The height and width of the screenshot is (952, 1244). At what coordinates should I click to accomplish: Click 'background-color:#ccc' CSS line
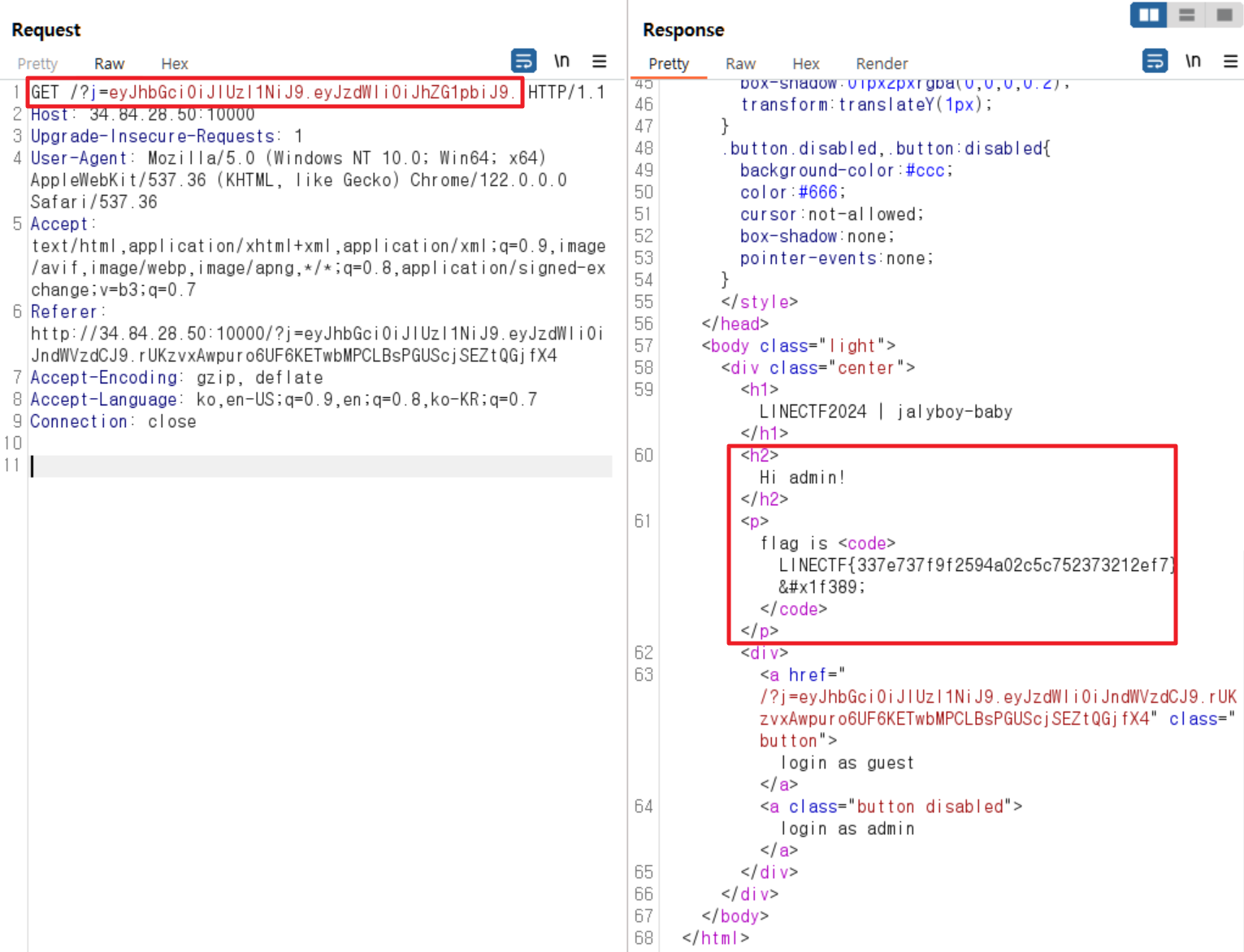tap(846, 171)
